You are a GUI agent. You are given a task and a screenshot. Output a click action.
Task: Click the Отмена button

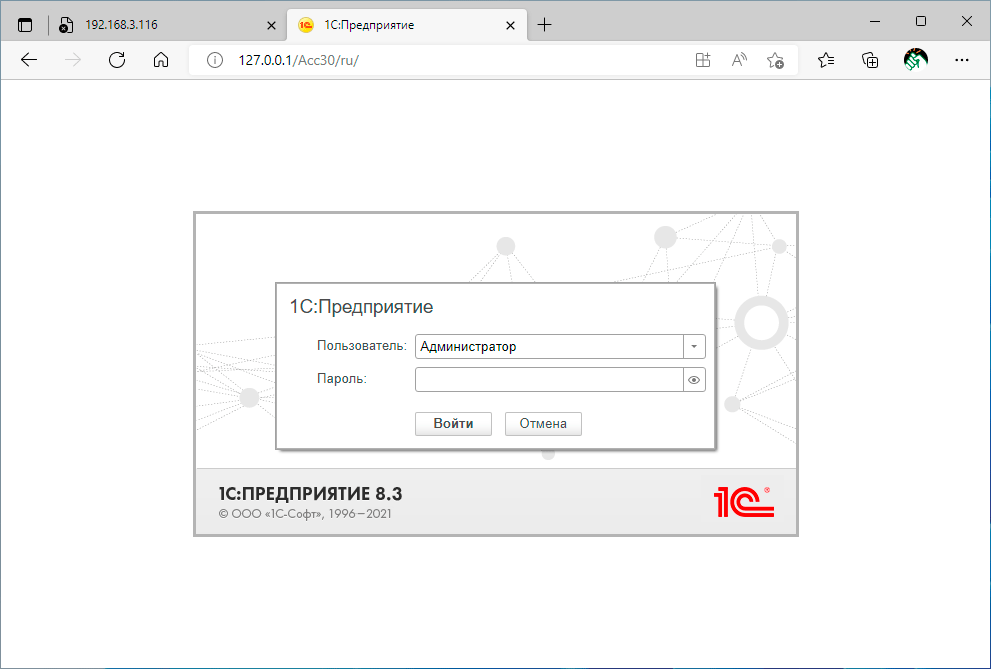point(543,423)
